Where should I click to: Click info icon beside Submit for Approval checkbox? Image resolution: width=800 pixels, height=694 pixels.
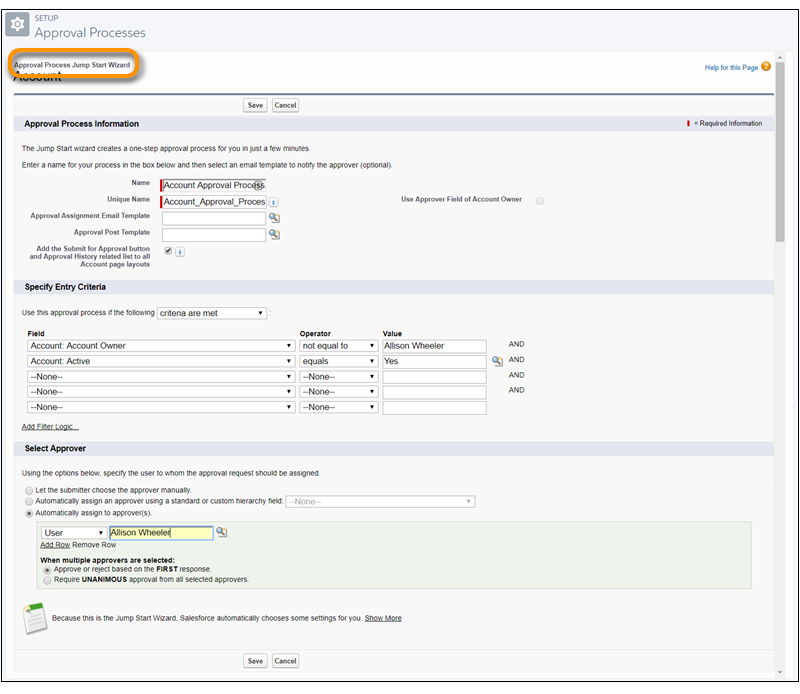coord(180,252)
